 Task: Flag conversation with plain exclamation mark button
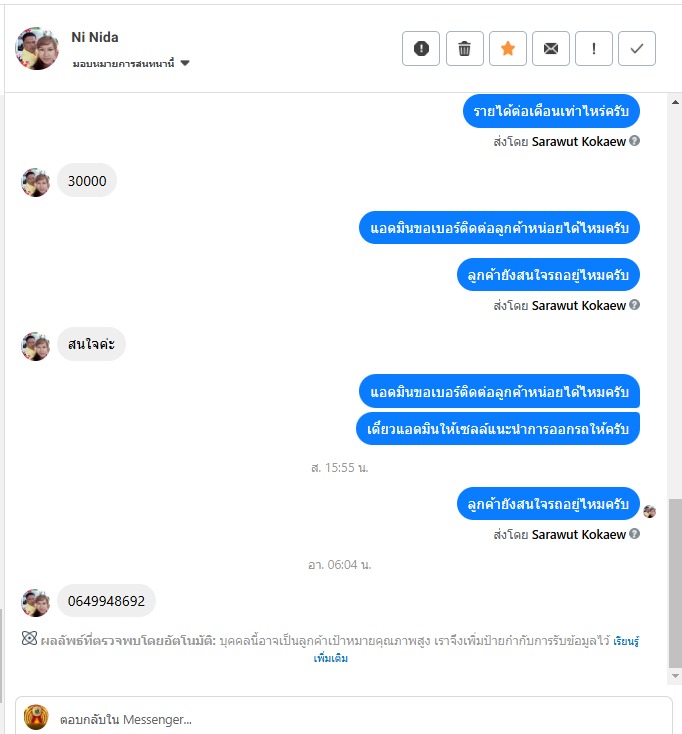click(594, 49)
